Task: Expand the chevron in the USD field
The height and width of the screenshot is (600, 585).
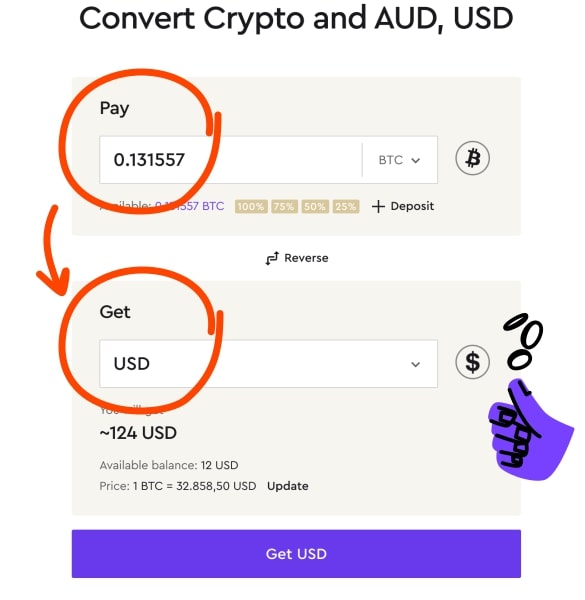Action: (x=416, y=364)
